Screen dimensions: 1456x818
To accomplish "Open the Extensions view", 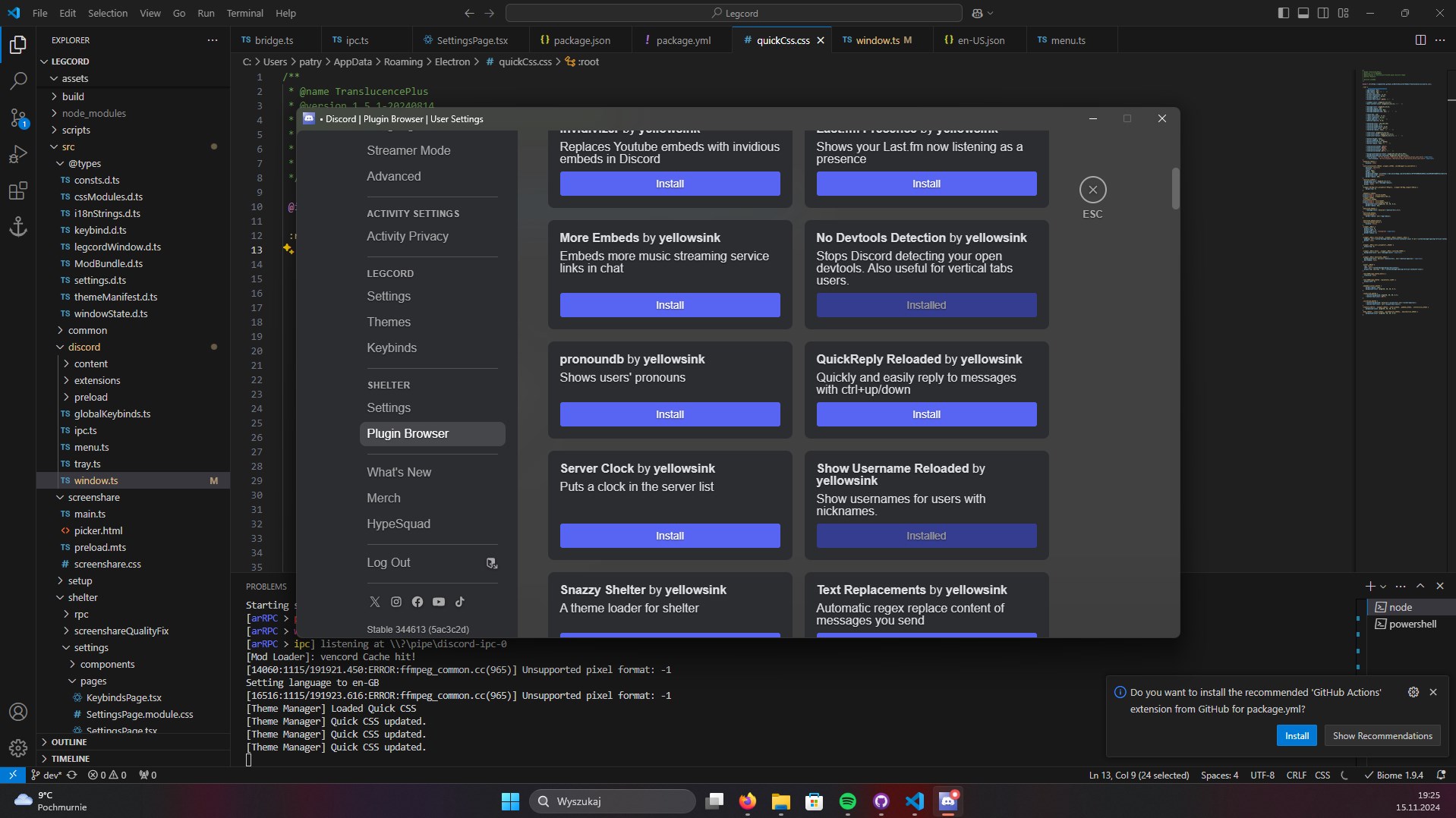I will pyautogui.click(x=18, y=191).
